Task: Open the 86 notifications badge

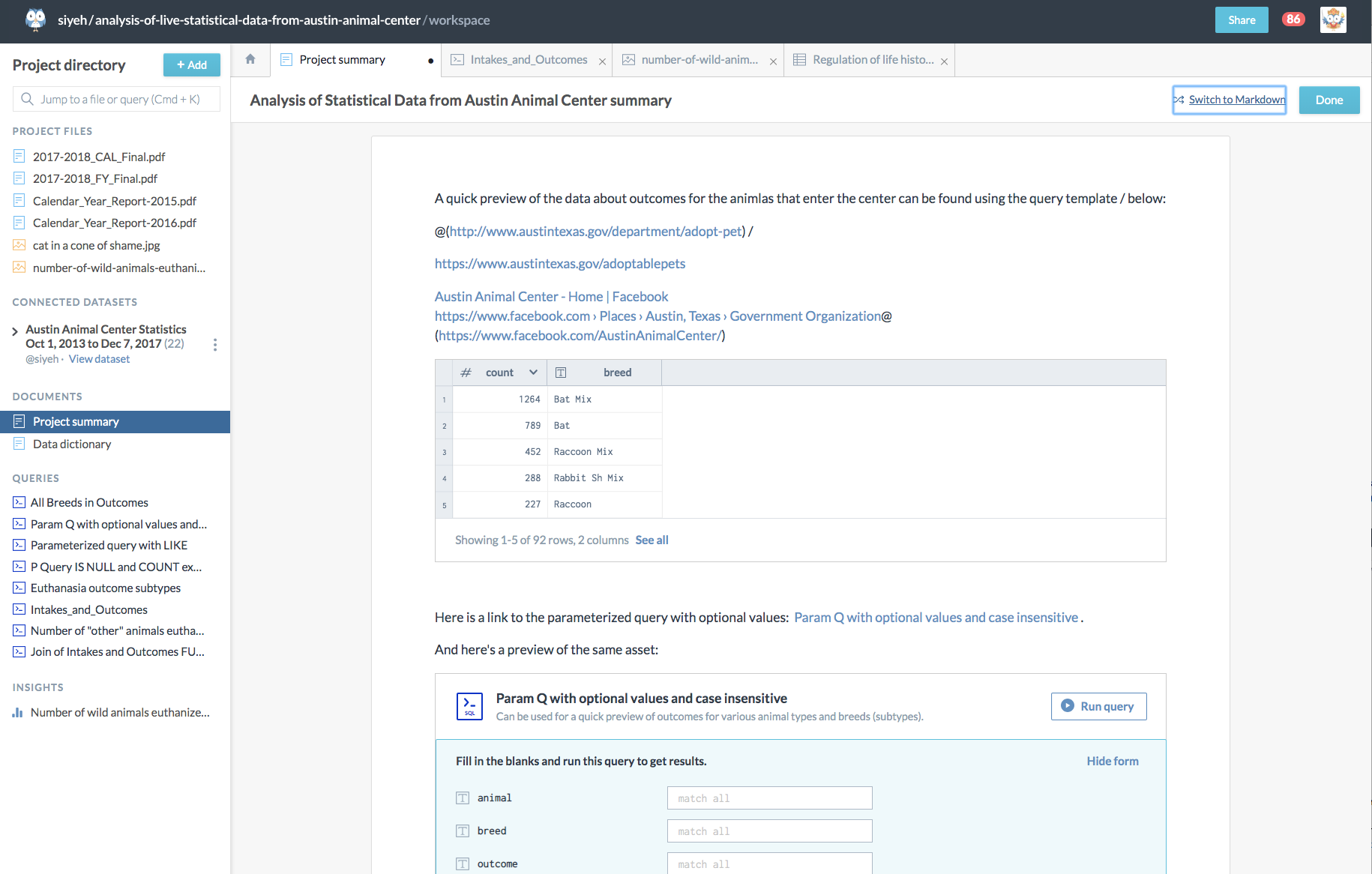Action: (1293, 19)
